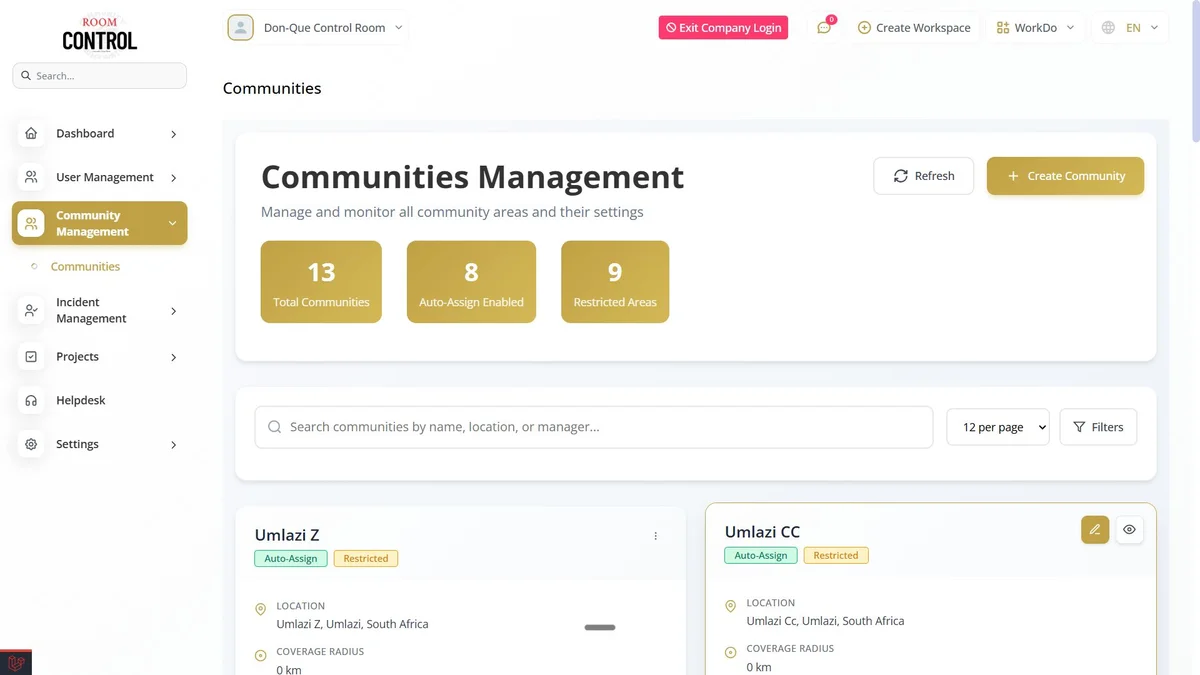This screenshot has height=675, width=1200.
Task: Click the Incident Management icon
Action: click(31, 310)
